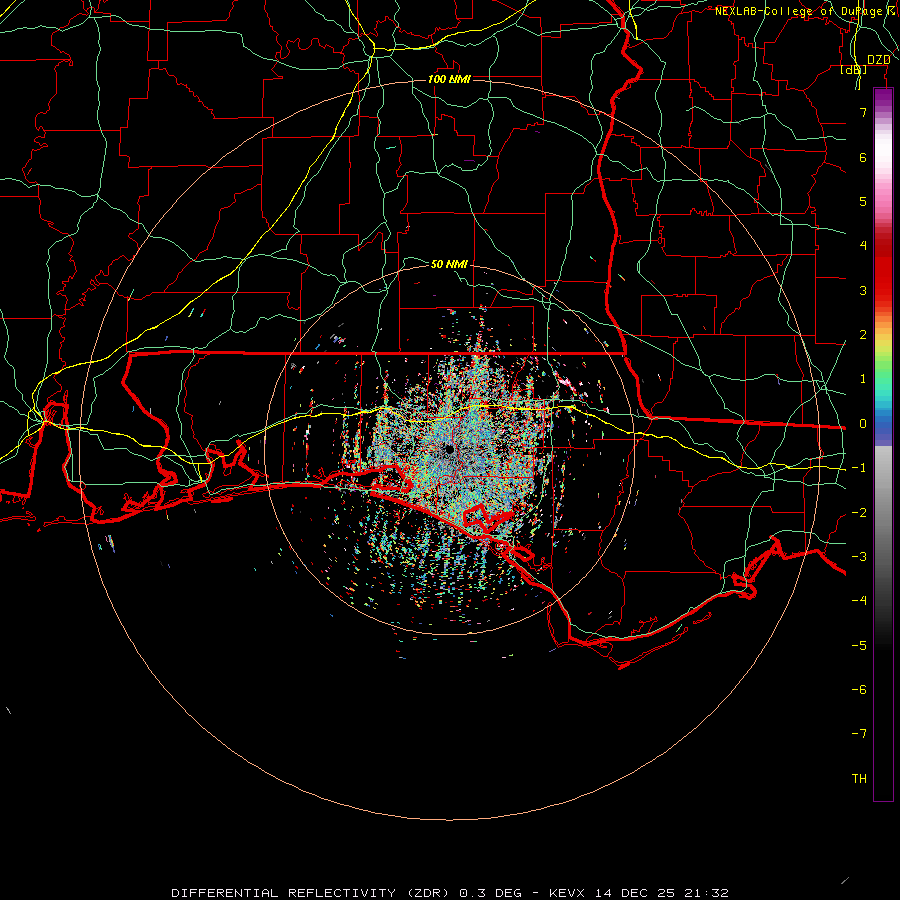Click the 100 NMI range ring label
This screenshot has height=900, width=900.
pyautogui.click(x=449, y=79)
